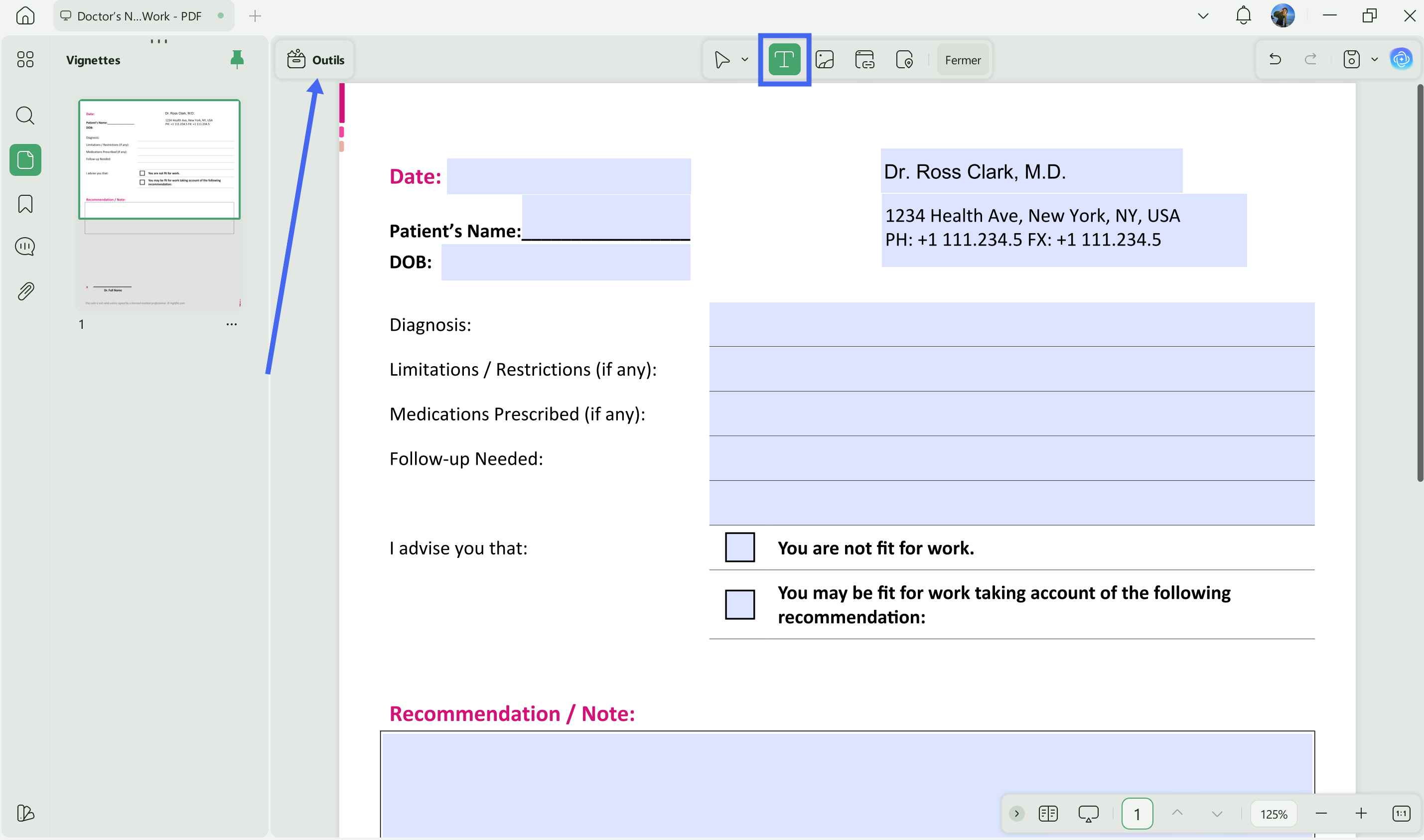1424x840 pixels.
Task: Select the Image editing tool
Action: pyautogui.click(x=825, y=59)
